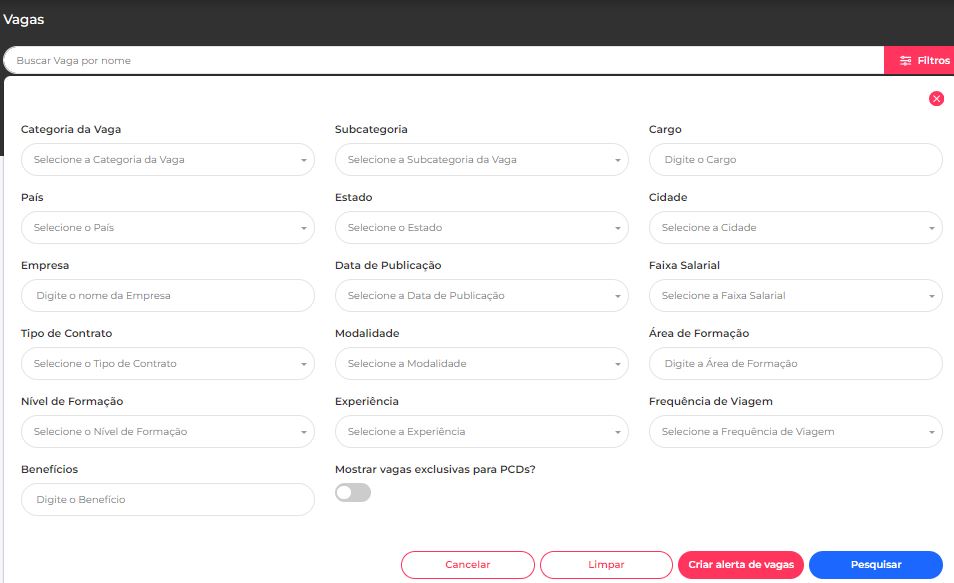Reset filters with Limpar button

[x=606, y=565]
